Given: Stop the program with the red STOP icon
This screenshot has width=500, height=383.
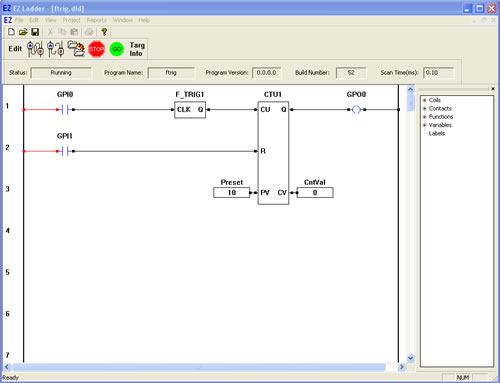Looking at the screenshot, I should 96,49.
